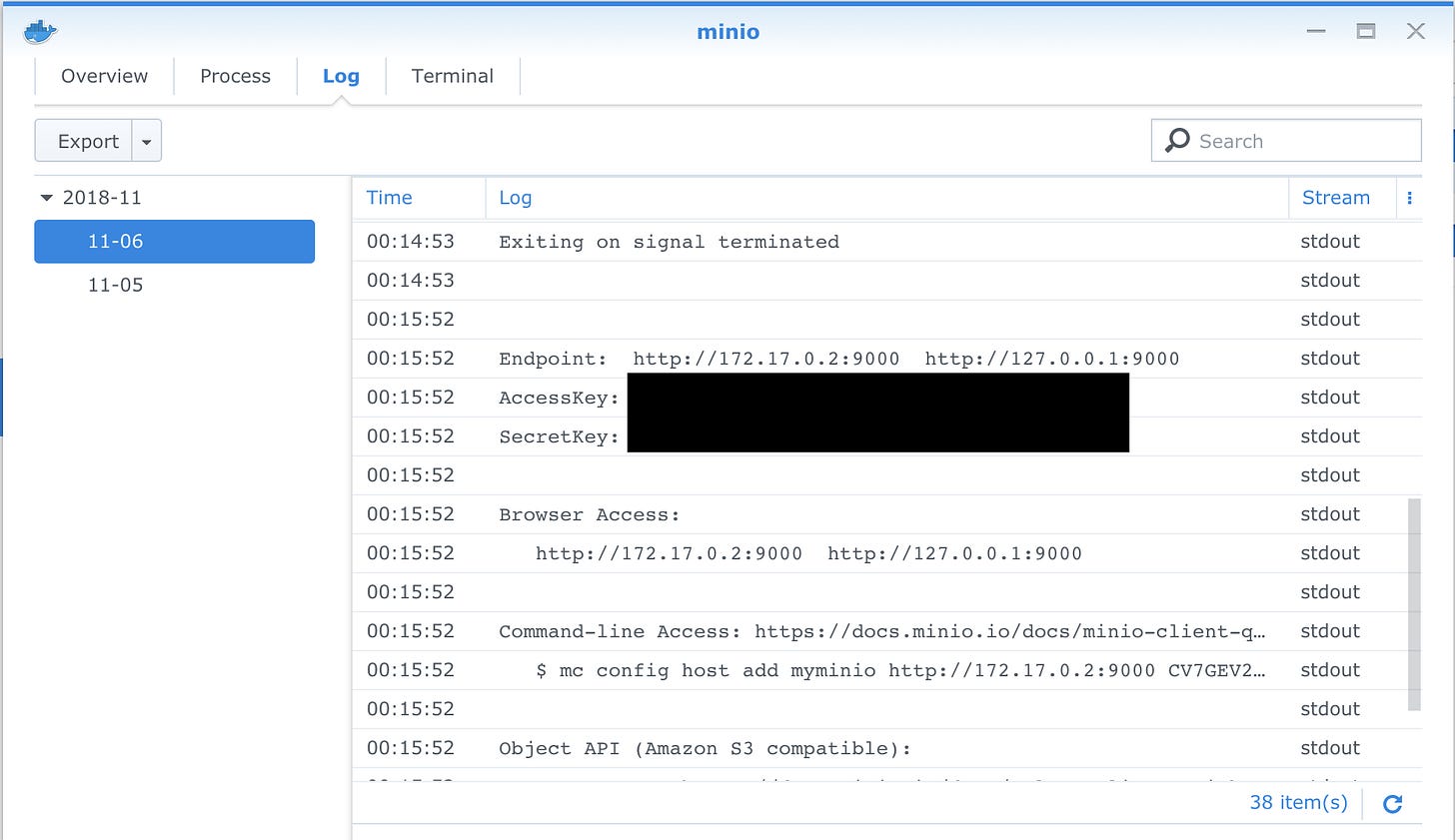This screenshot has width=1455, height=840.
Task: Click the minio window title
Action: coord(727,32)
